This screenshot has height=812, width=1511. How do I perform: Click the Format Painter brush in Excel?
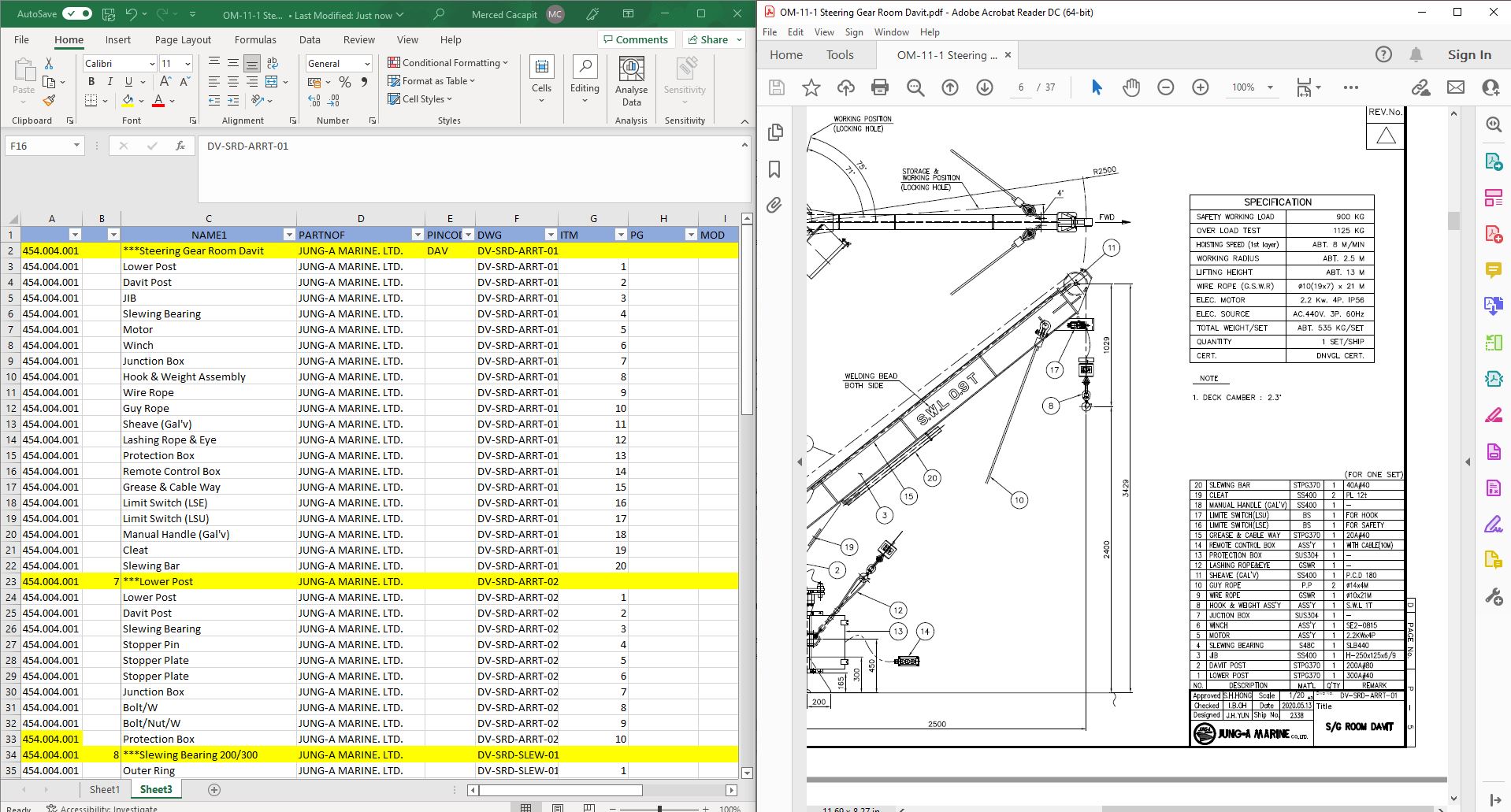[x=49, y=101]
